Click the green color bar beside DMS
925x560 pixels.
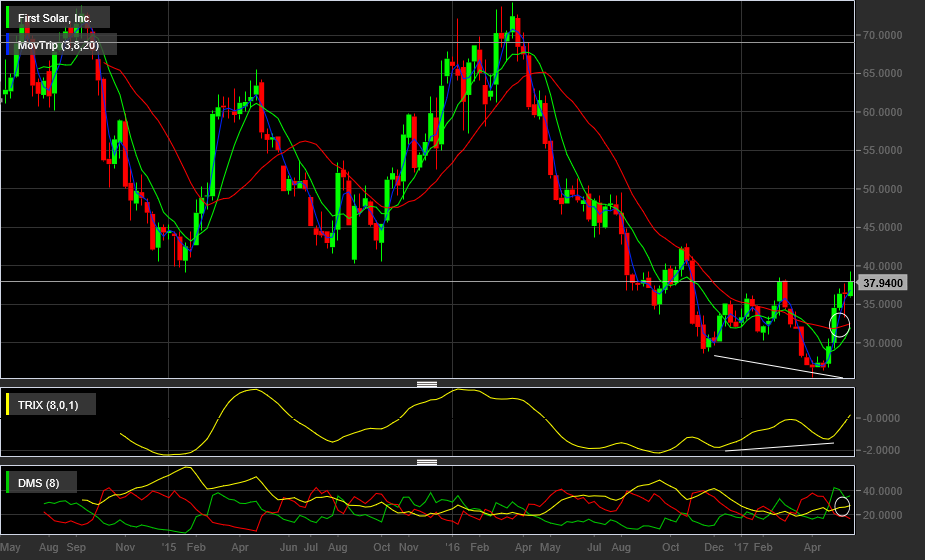[8, 482]
